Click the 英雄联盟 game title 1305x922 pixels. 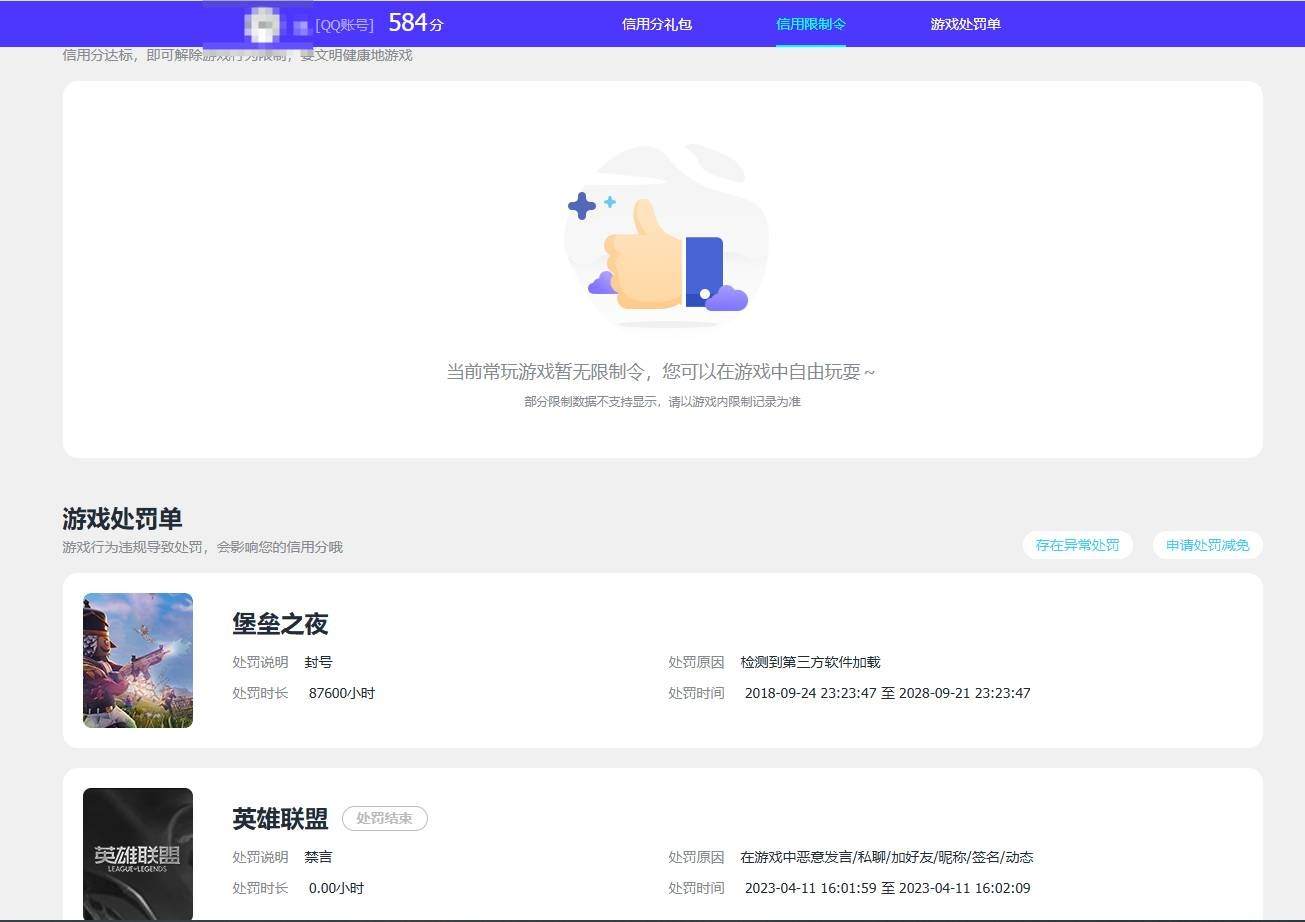[x=280, y=819]
